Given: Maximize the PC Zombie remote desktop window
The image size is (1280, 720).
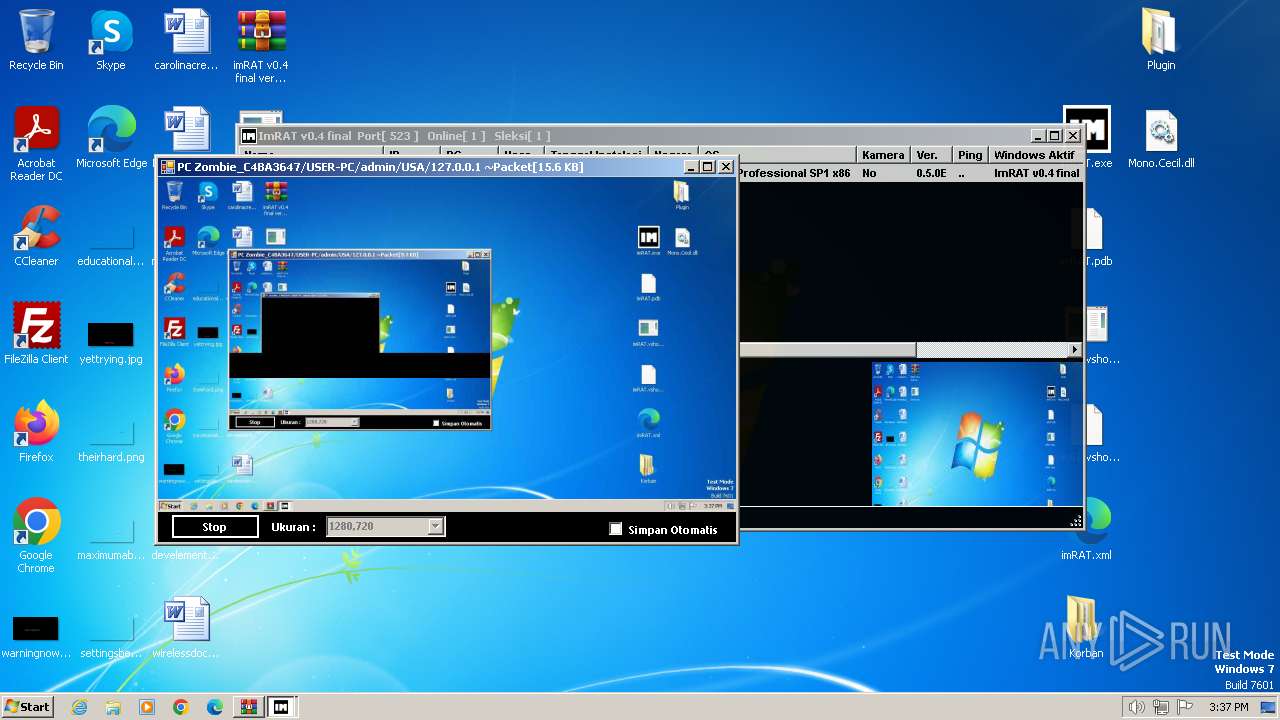Looking at the screenshot, I should [708, 167].
